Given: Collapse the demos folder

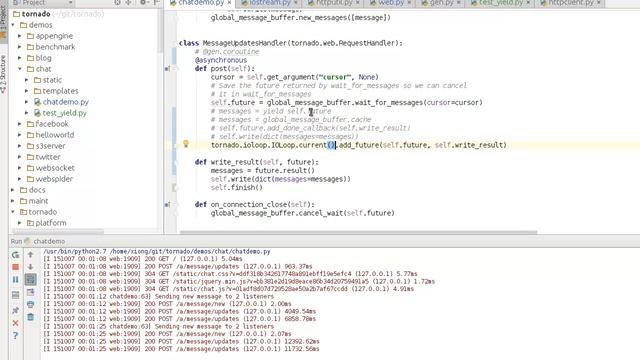Looking at the screenshot, I should point(13,25).
